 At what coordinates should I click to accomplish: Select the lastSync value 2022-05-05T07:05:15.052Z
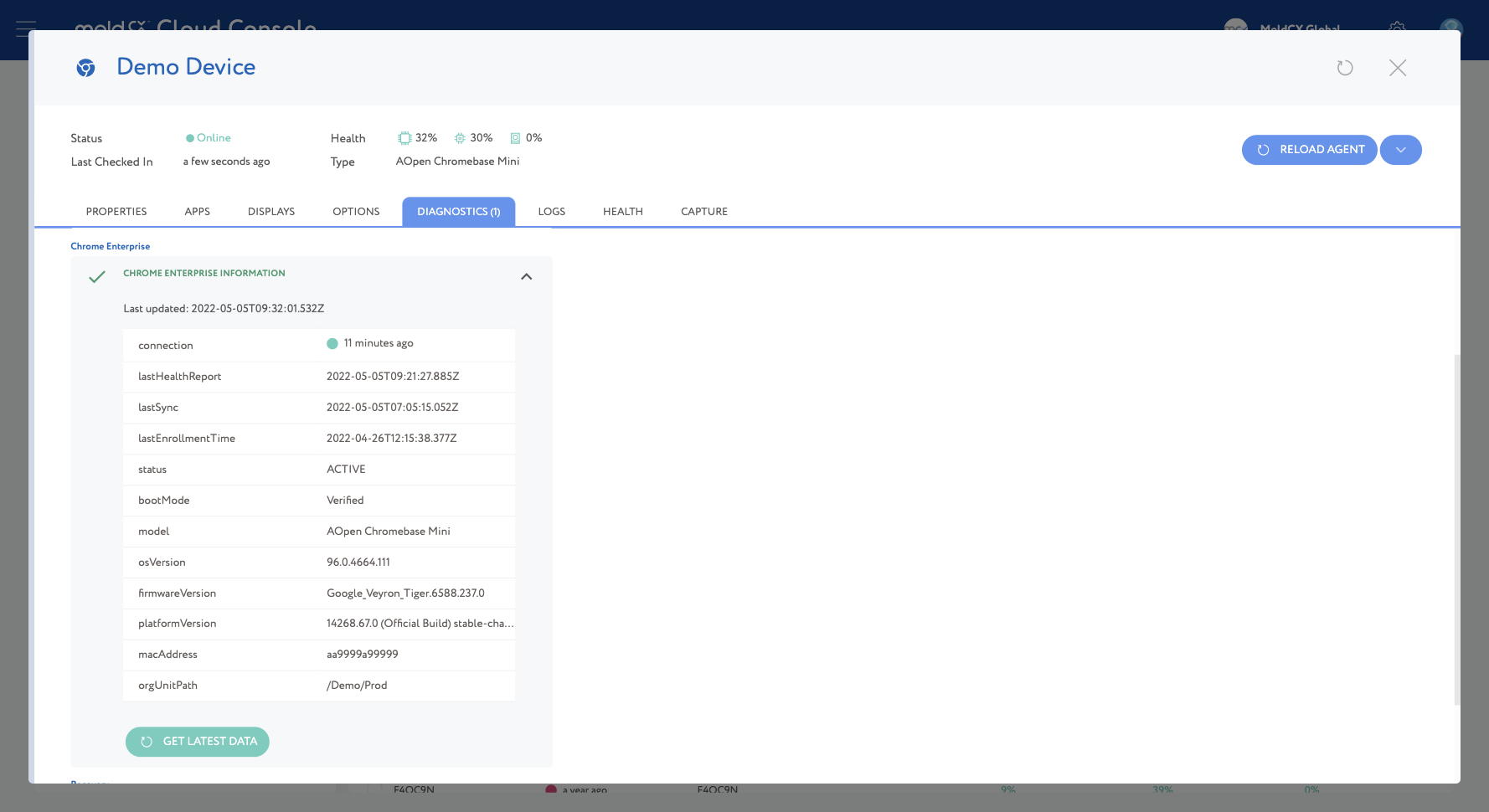point(393,408)
